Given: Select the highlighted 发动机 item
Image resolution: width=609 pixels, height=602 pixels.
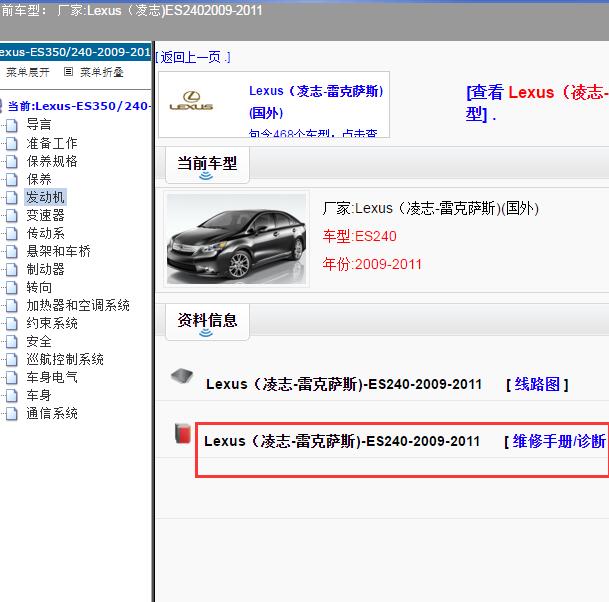Looking at the screenshot, I should [45, 197].
